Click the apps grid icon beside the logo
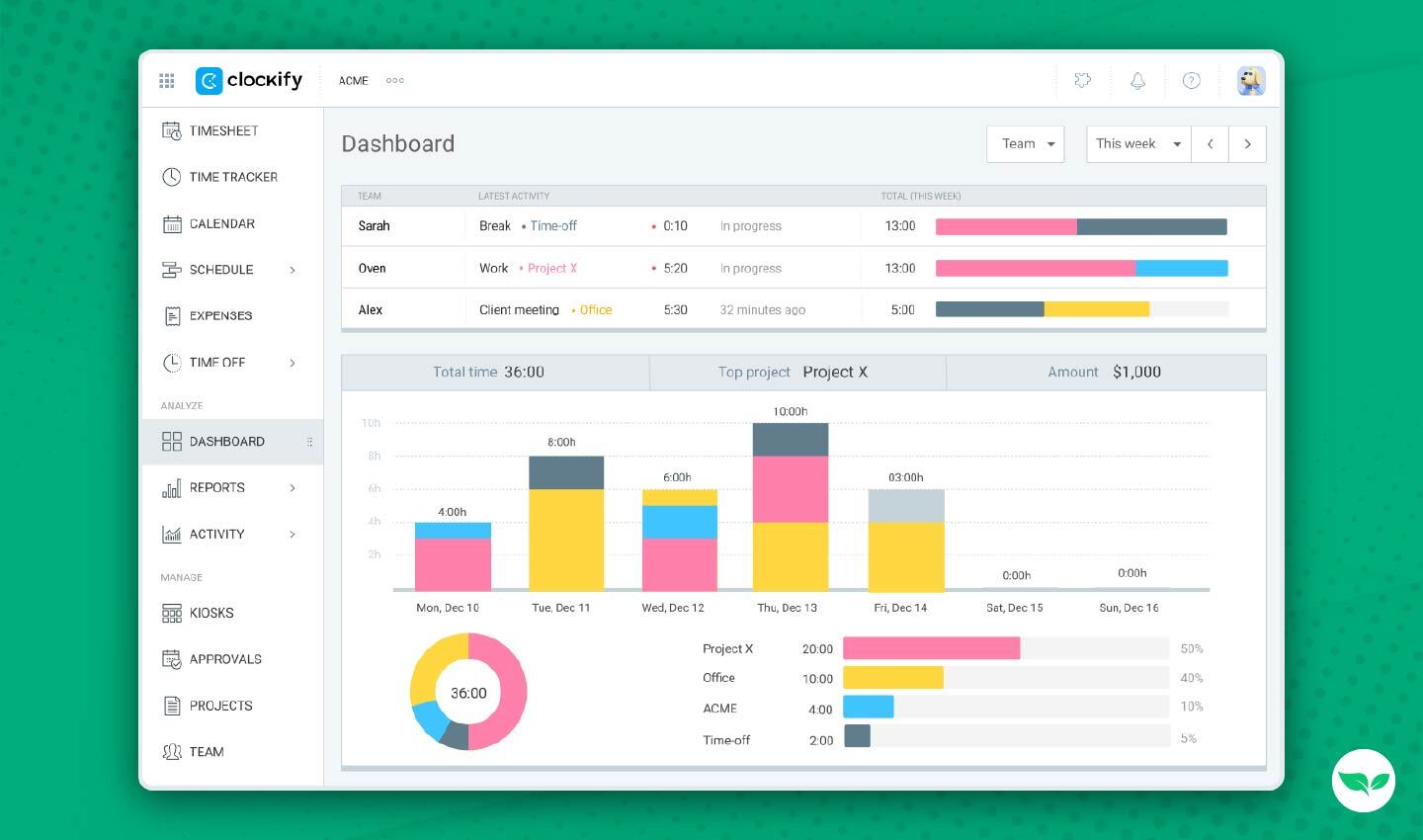Screen dimensions: 1423x840 [167, 81]
